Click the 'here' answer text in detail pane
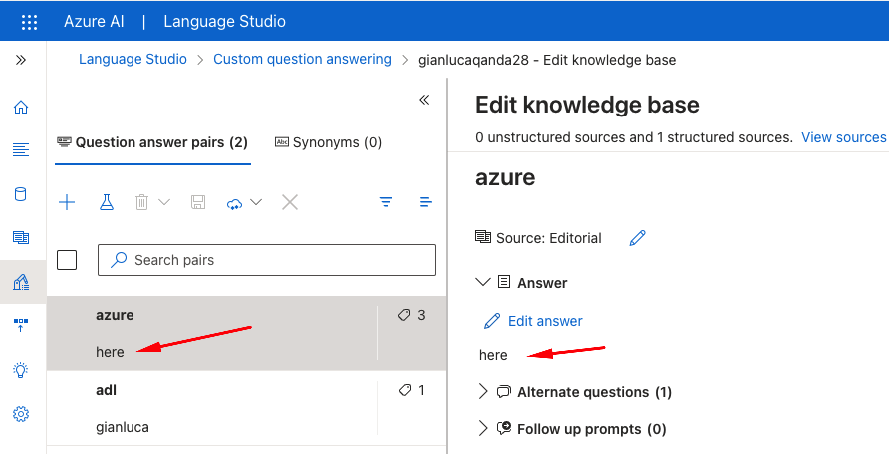Image resolution: width=889 pixels, height=454 pixels. [493, 355]
